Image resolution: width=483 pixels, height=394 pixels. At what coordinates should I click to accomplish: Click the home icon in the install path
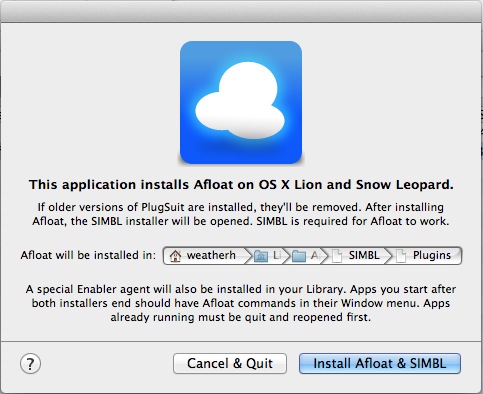tap(175, 256)
